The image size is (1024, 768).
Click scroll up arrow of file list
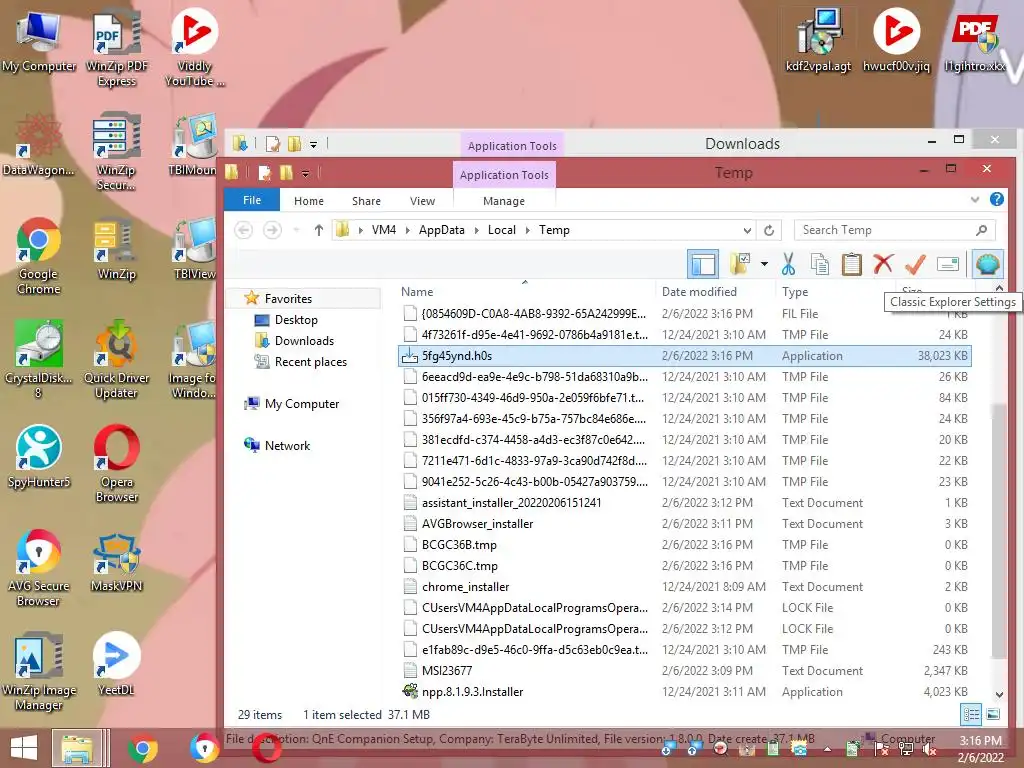[999, 288]
